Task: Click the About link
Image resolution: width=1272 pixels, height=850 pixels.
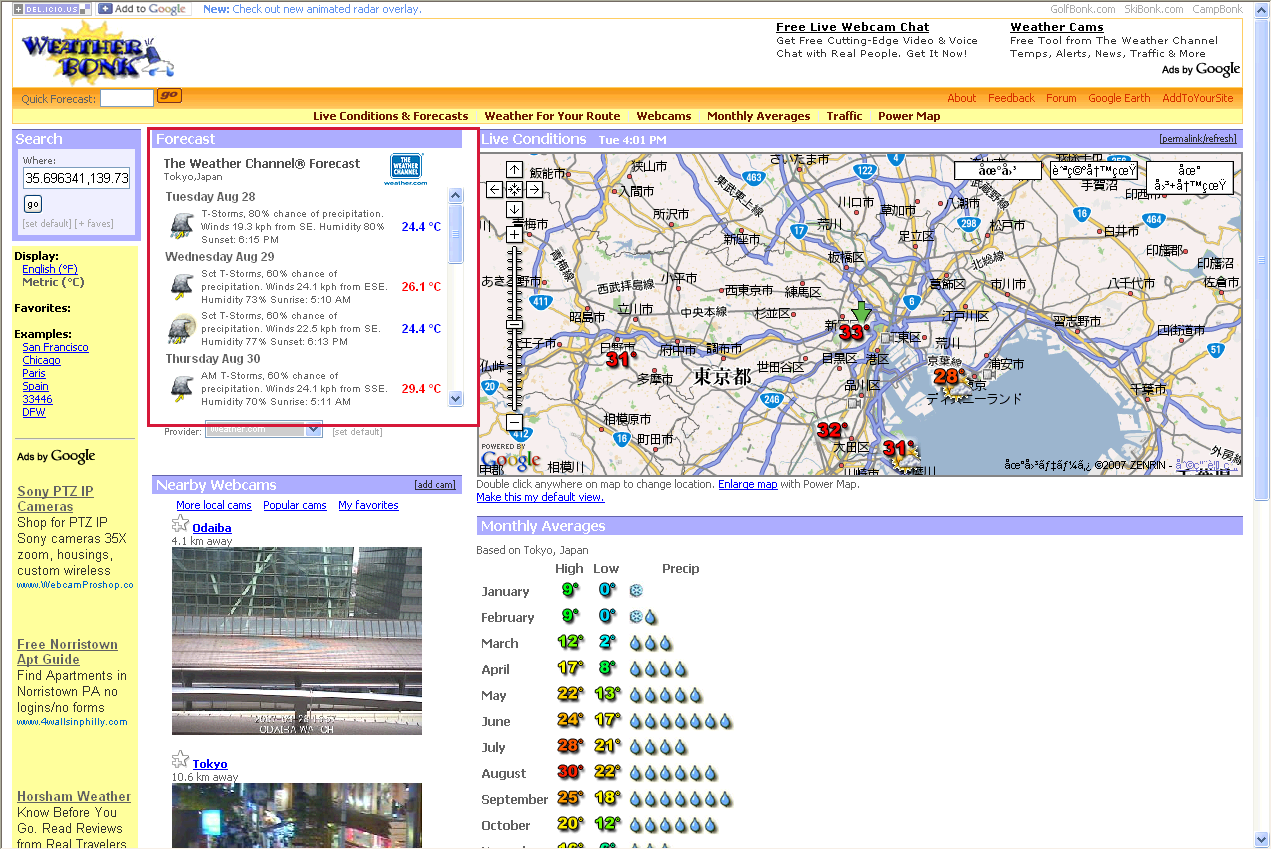Action: click(x=962, y=98)
